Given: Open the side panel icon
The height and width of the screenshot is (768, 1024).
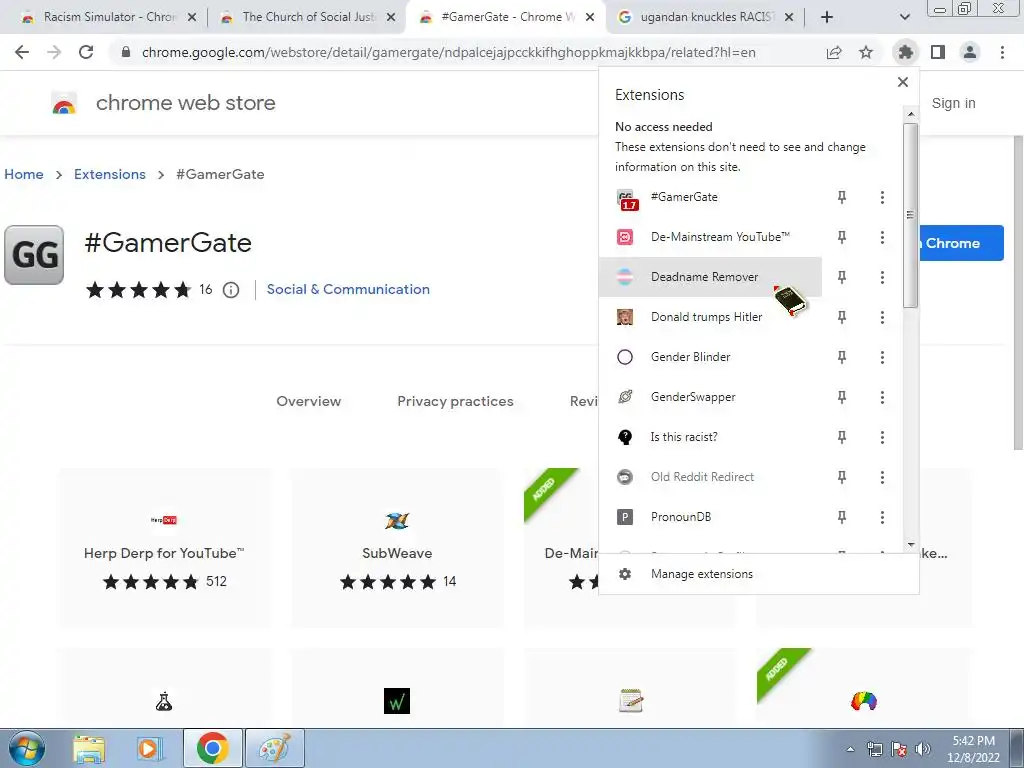Looking at the screenshot, I should pyautogui.click(x=938, y=52).
